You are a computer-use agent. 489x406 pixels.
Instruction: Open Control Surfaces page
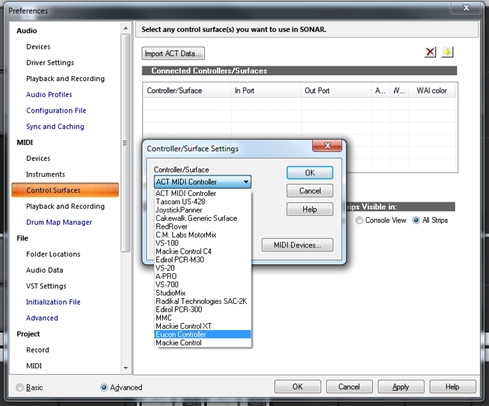65,190
